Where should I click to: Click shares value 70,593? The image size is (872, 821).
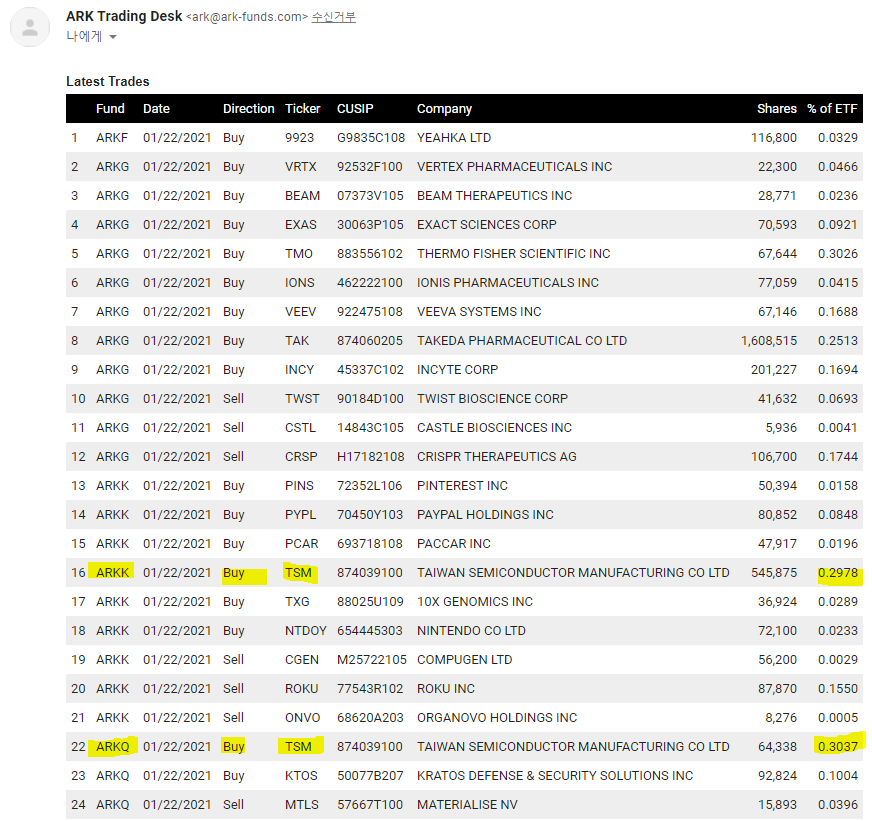[777, 225]
